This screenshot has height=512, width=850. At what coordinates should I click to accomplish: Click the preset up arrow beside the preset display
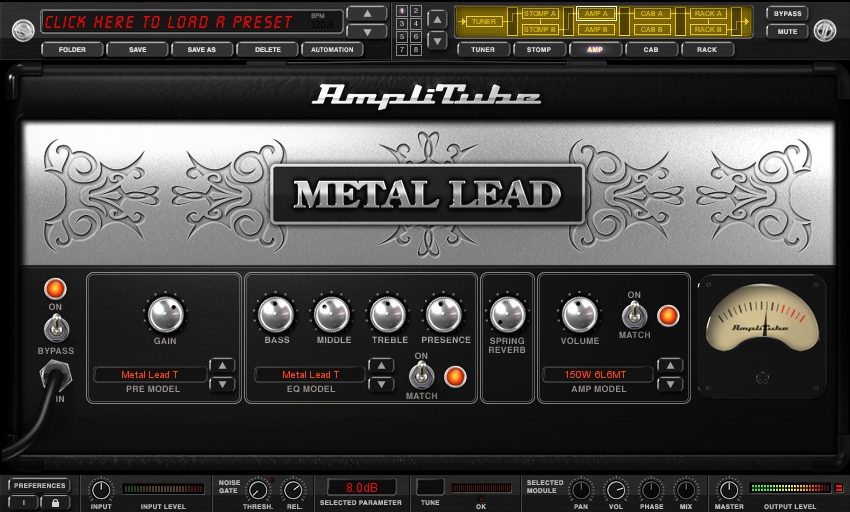pyautogui.click(x=367, y=14)
